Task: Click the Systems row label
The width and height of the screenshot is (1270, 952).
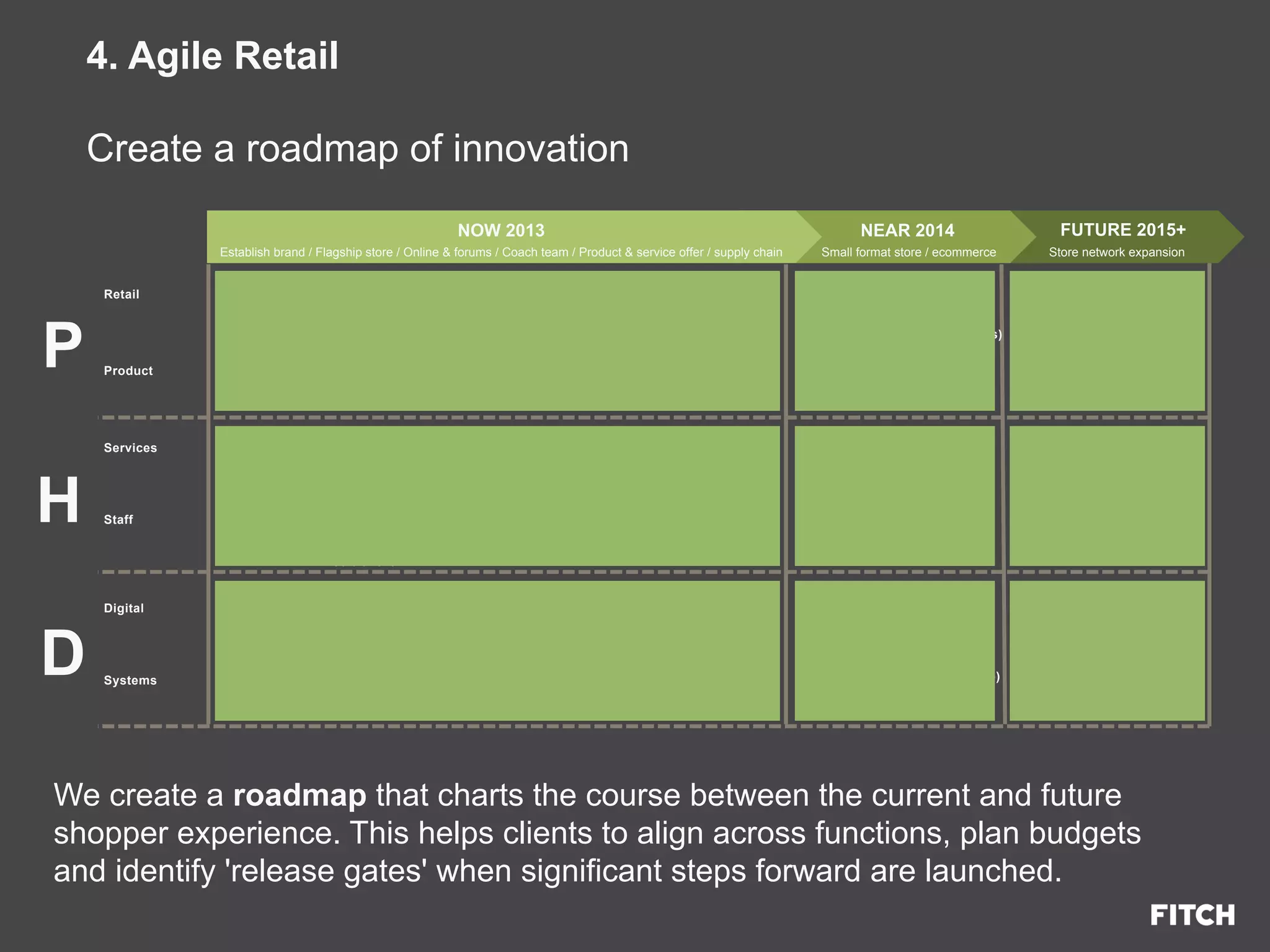Action: tap(130, 681)
